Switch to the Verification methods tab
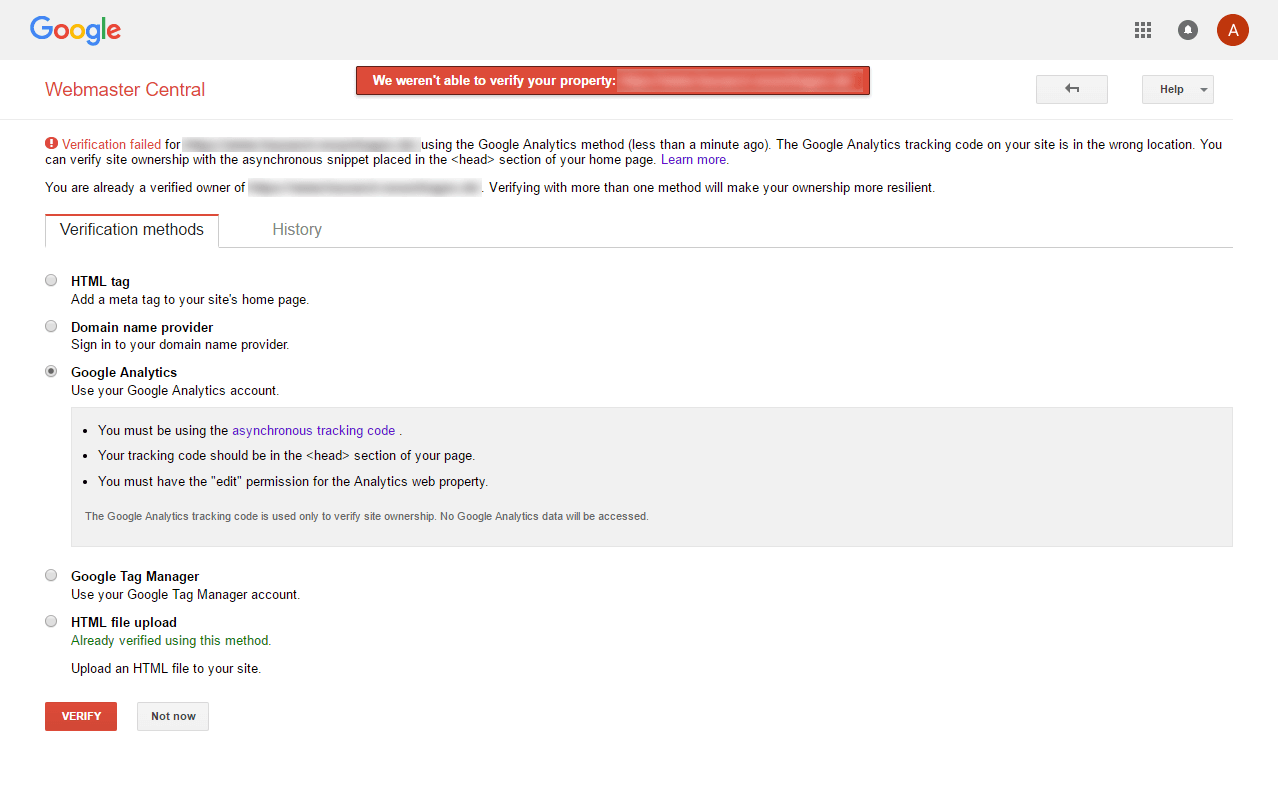Viewport: 1278px width, 785px height. (132, 230)
